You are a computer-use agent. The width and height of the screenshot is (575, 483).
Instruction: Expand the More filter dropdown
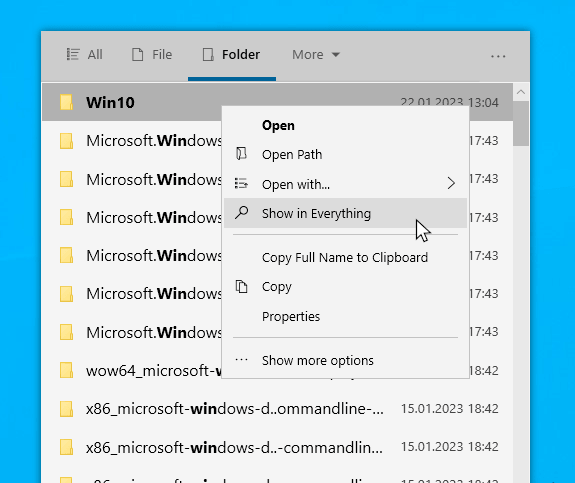316,55
